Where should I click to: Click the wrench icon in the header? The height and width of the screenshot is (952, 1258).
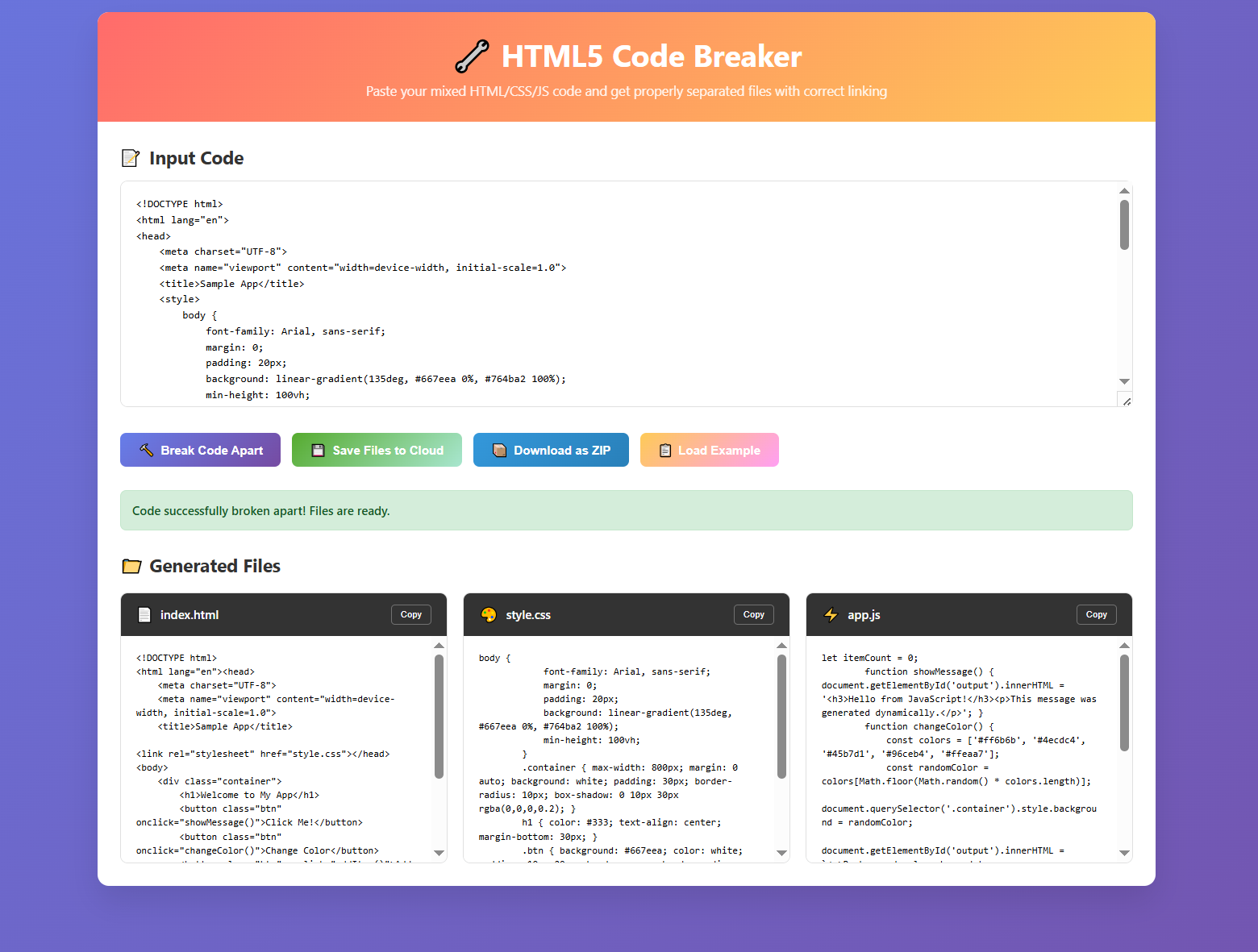click(x=473, y=56)
